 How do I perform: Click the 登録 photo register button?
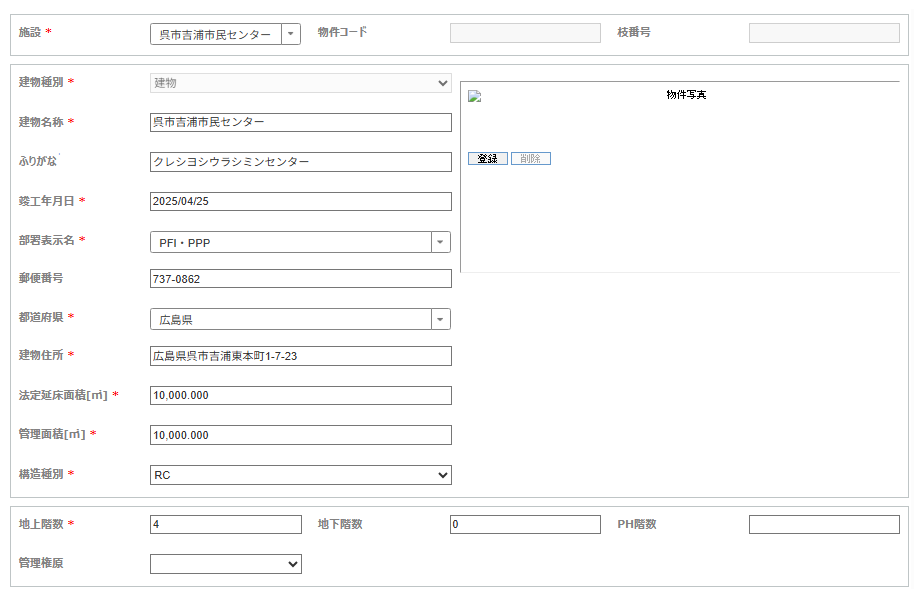pyautogui.click(x=488, y=159)
